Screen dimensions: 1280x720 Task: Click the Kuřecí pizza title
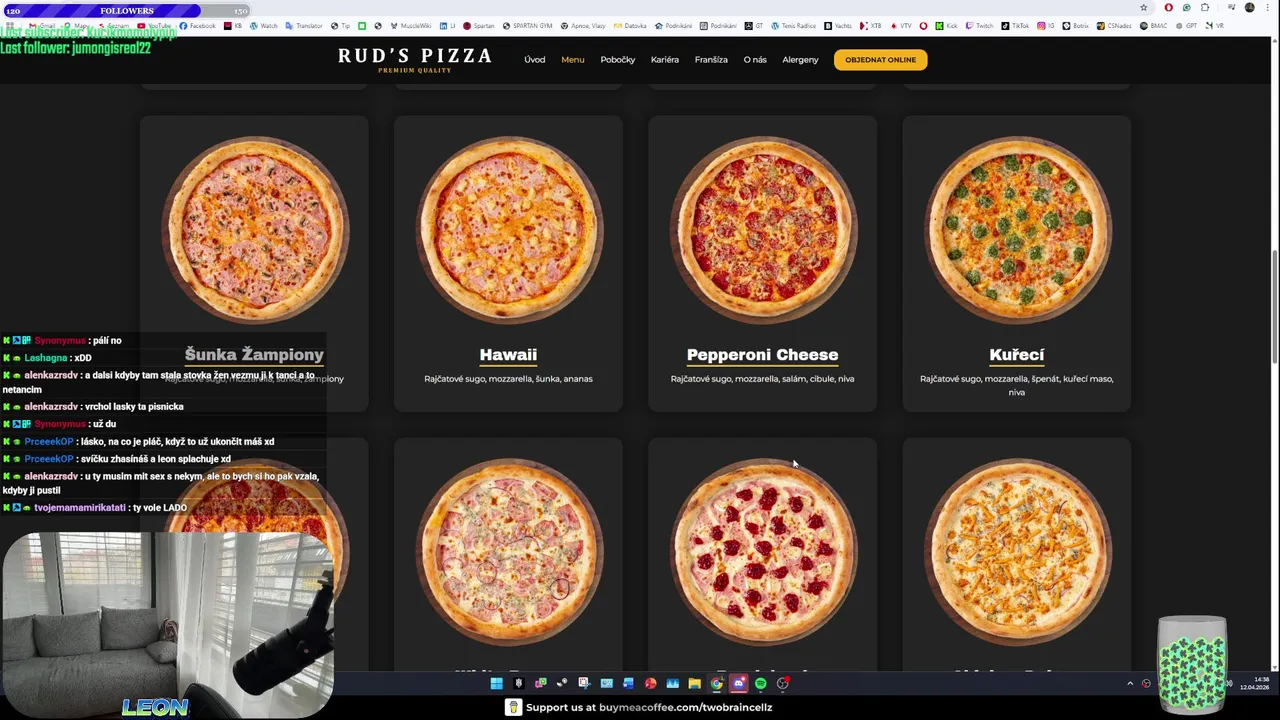pos(1017,355)
